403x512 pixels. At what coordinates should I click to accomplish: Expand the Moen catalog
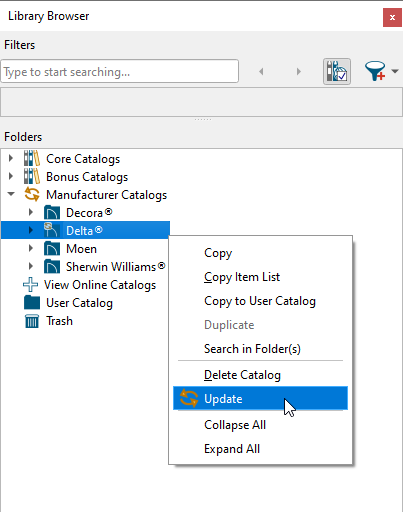31,248
